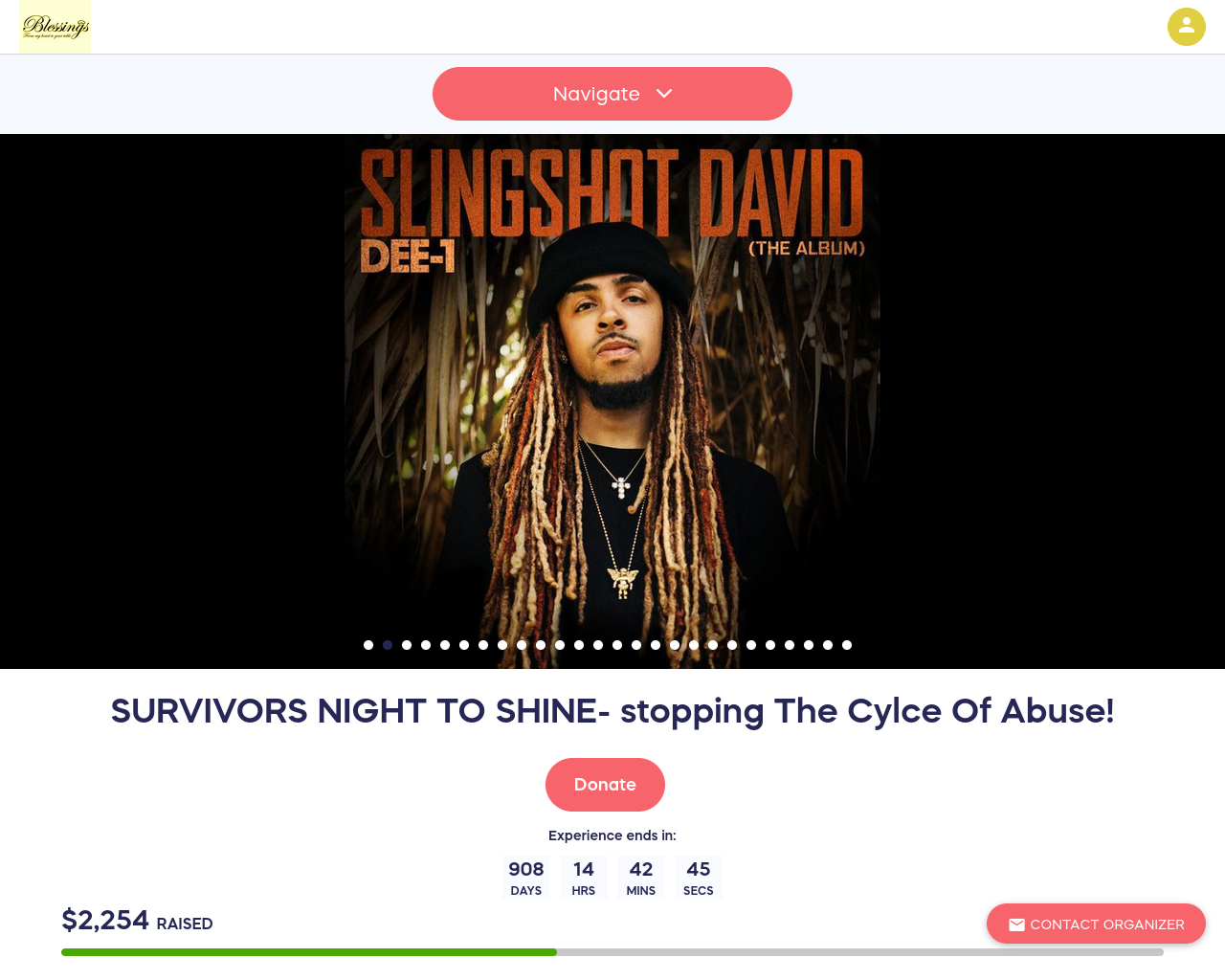Click the Blessings logo
This screenshot has width=1225, height=980.
(x=56, y=27)
